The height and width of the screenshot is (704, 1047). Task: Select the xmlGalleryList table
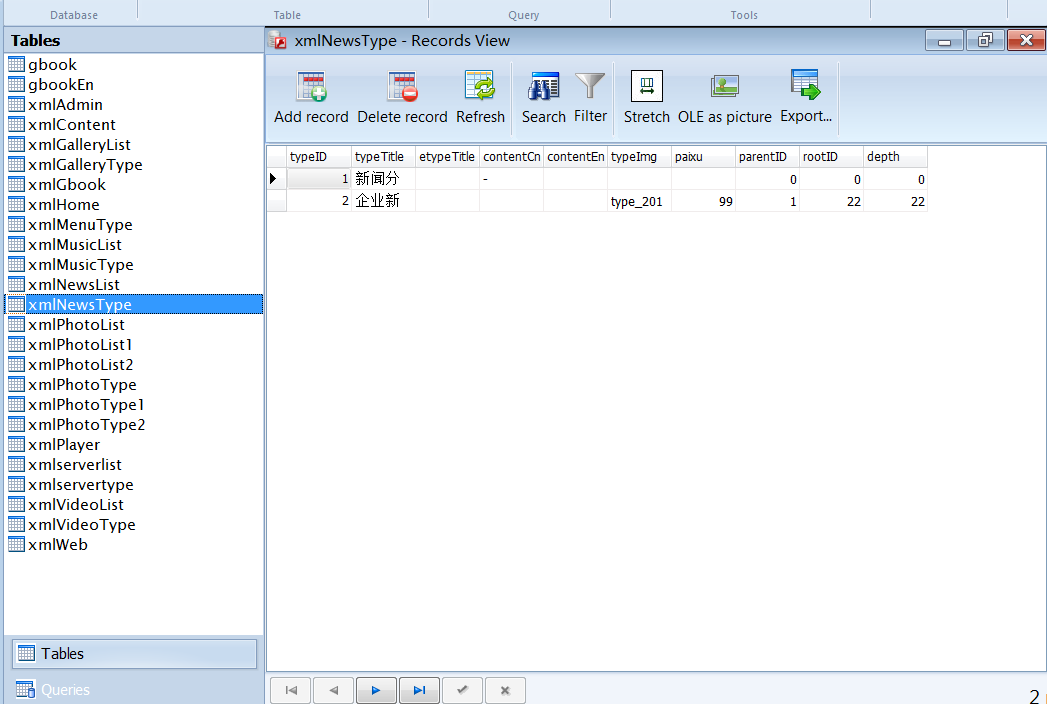[79, 145]
